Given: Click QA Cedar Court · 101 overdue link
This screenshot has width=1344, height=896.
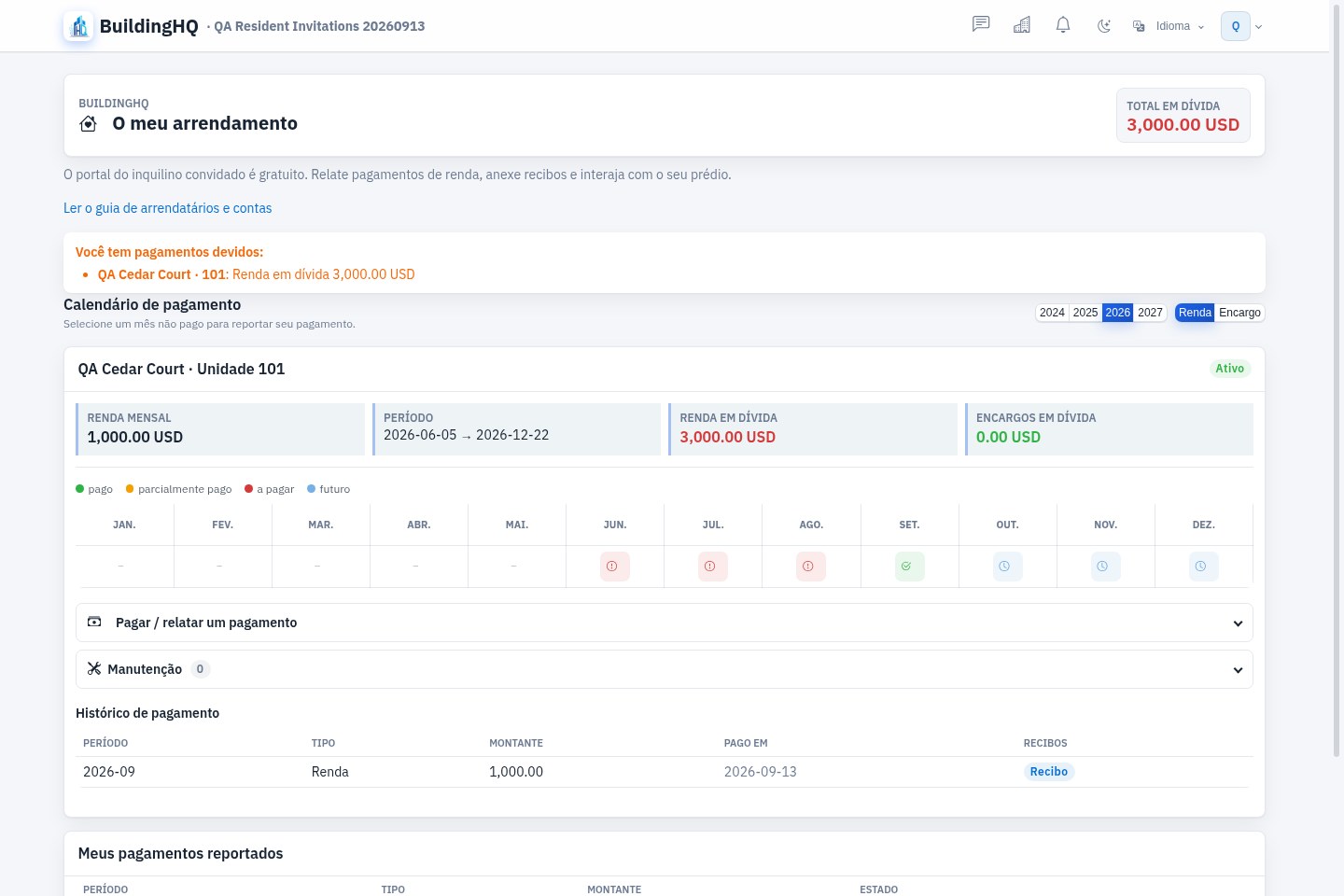Looking at the screenshot, I should (x=161, y=274).
